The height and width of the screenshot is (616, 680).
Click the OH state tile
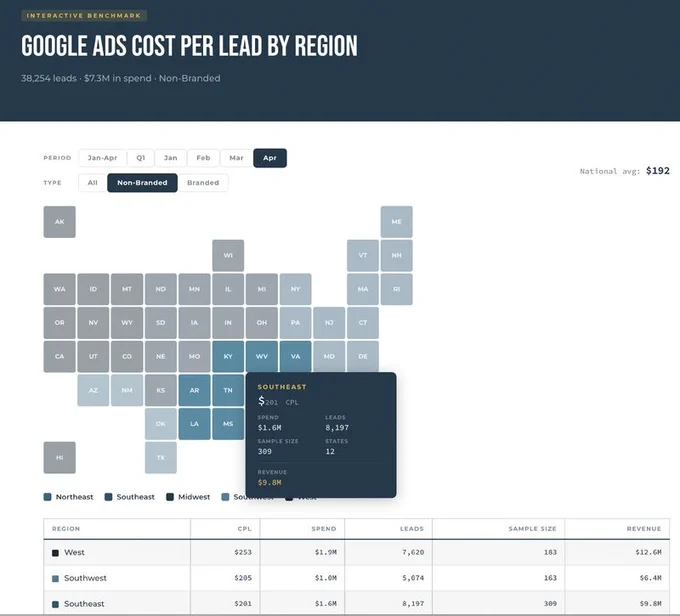pos(262,323)
